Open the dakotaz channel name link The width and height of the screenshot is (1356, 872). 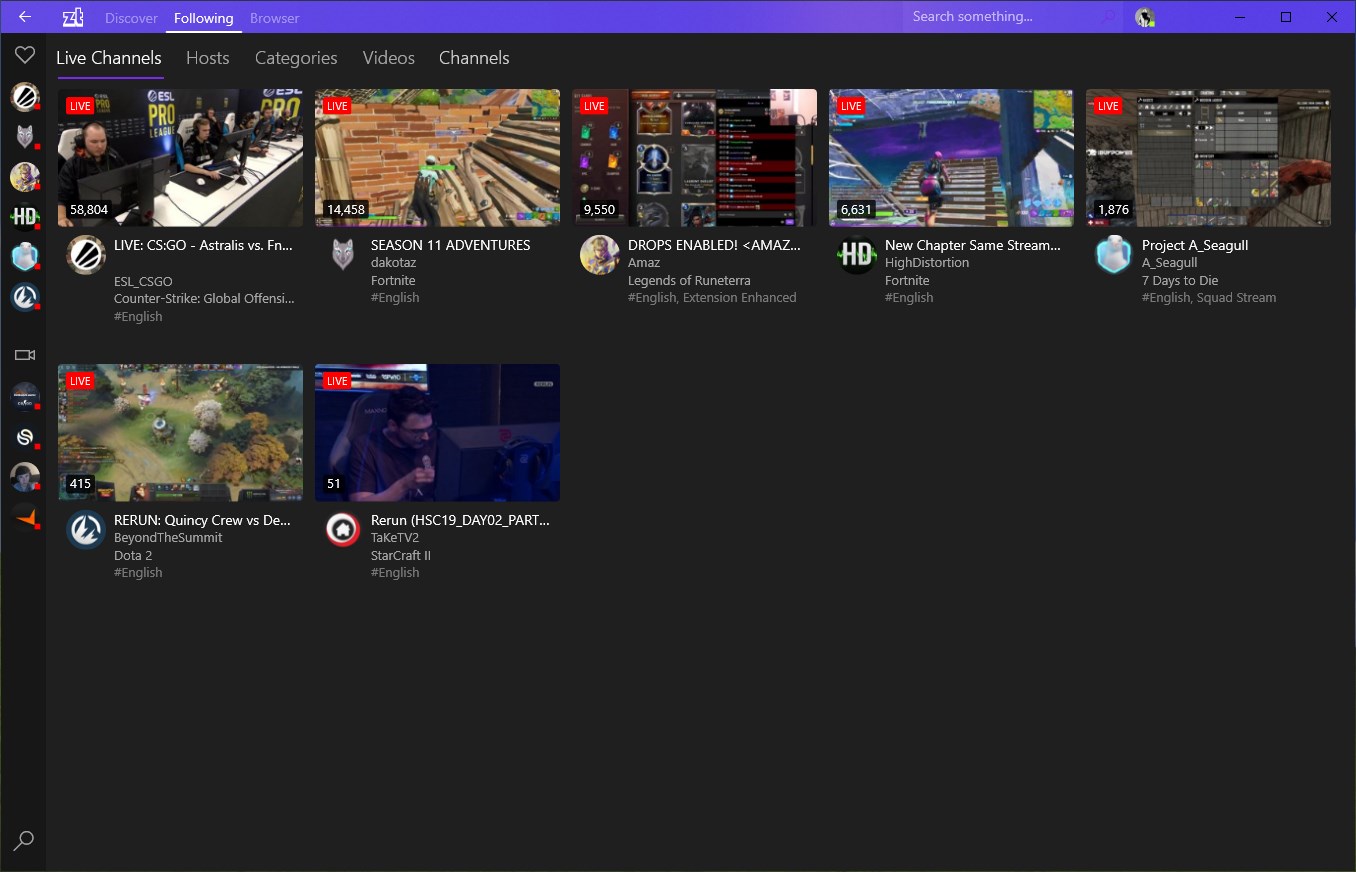pos(394,263)
